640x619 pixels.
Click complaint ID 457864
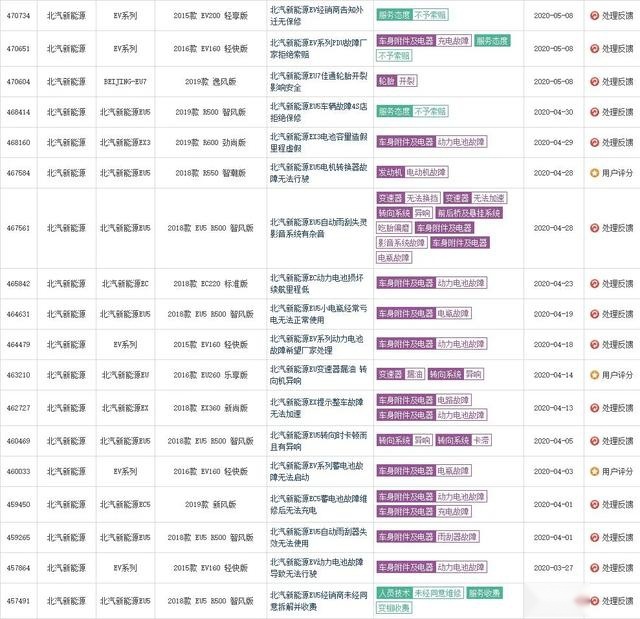[18, 568]
